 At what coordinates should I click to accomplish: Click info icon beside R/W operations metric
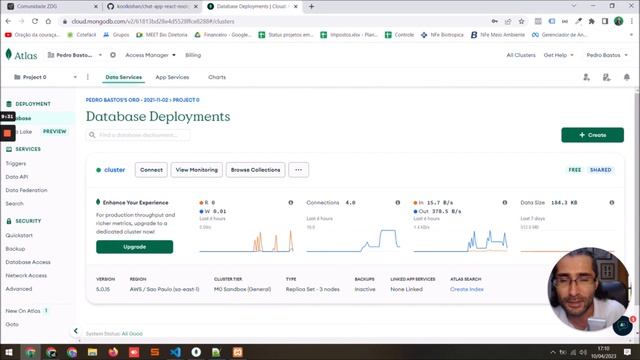(x=291, y=202)
